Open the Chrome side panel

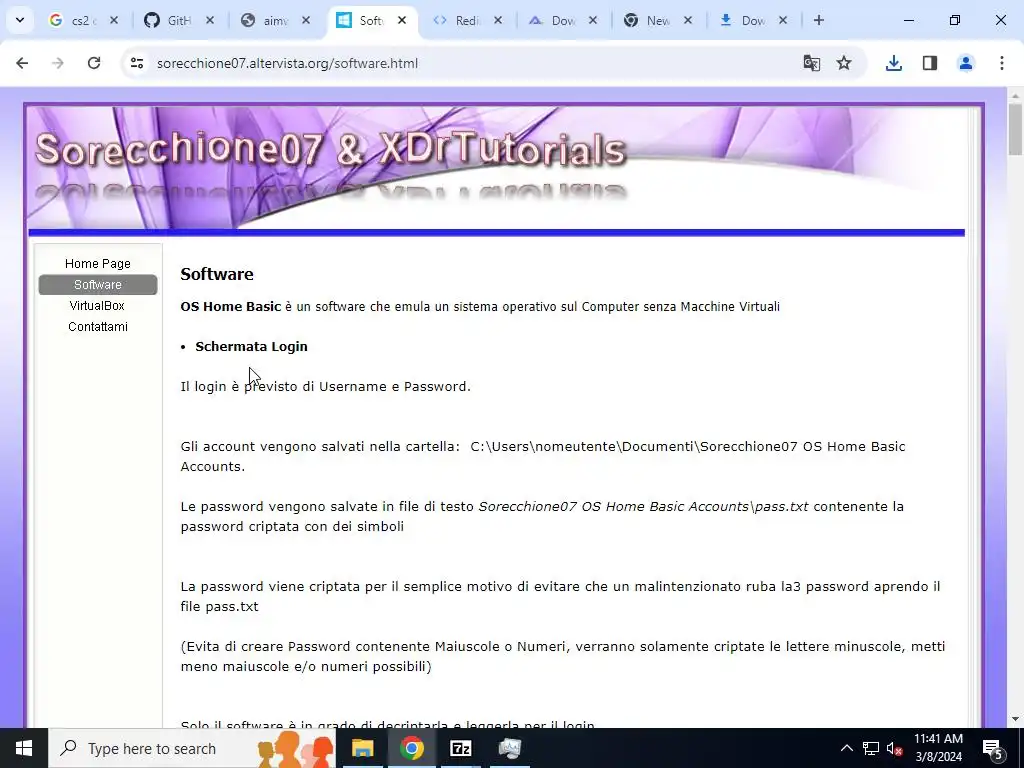(x=929, y=63)
